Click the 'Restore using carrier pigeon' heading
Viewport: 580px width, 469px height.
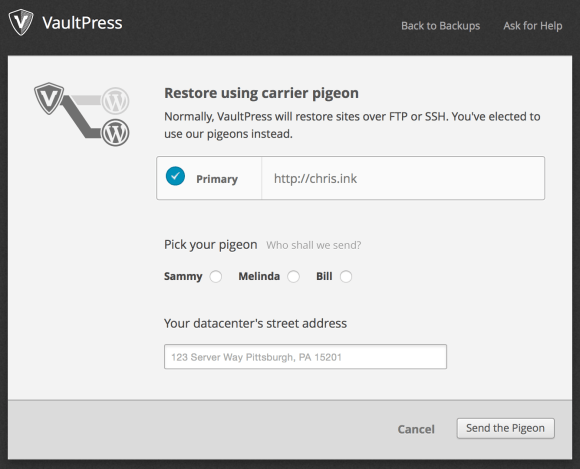pyautogui.click(x=261, y=93)
